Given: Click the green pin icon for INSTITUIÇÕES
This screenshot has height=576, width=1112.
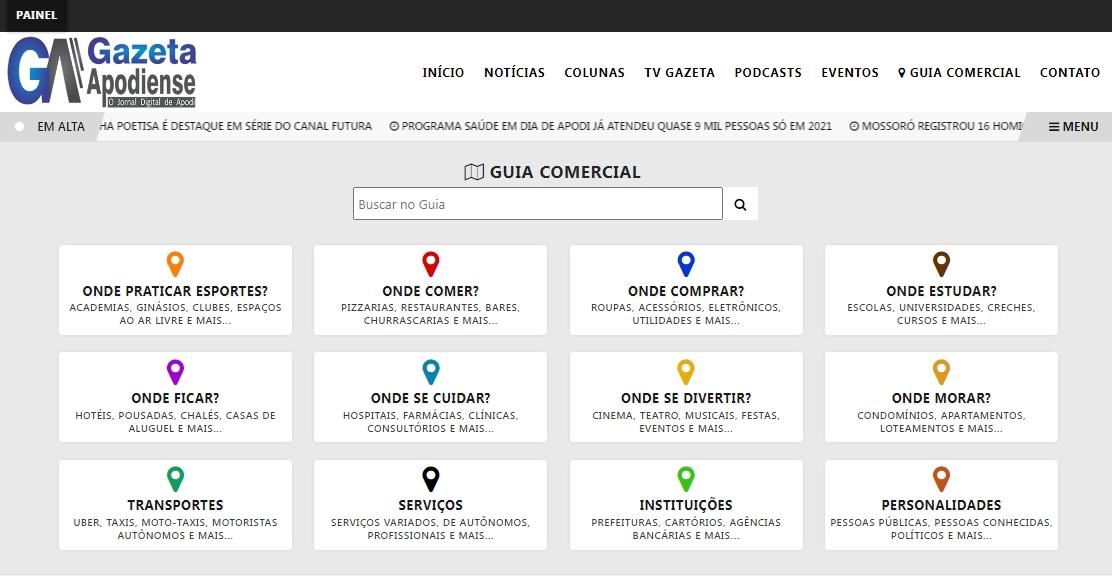Looking at the screenshot, I should (x=685, y=477).
